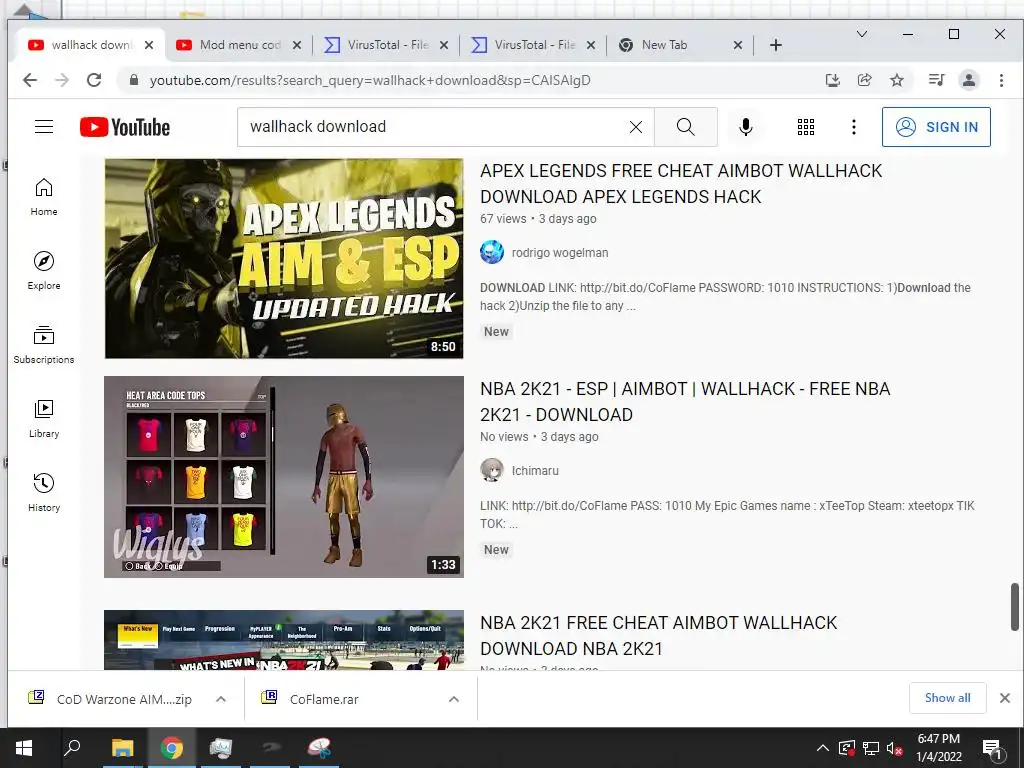Open the media control icon

click(x=936, y=80)
